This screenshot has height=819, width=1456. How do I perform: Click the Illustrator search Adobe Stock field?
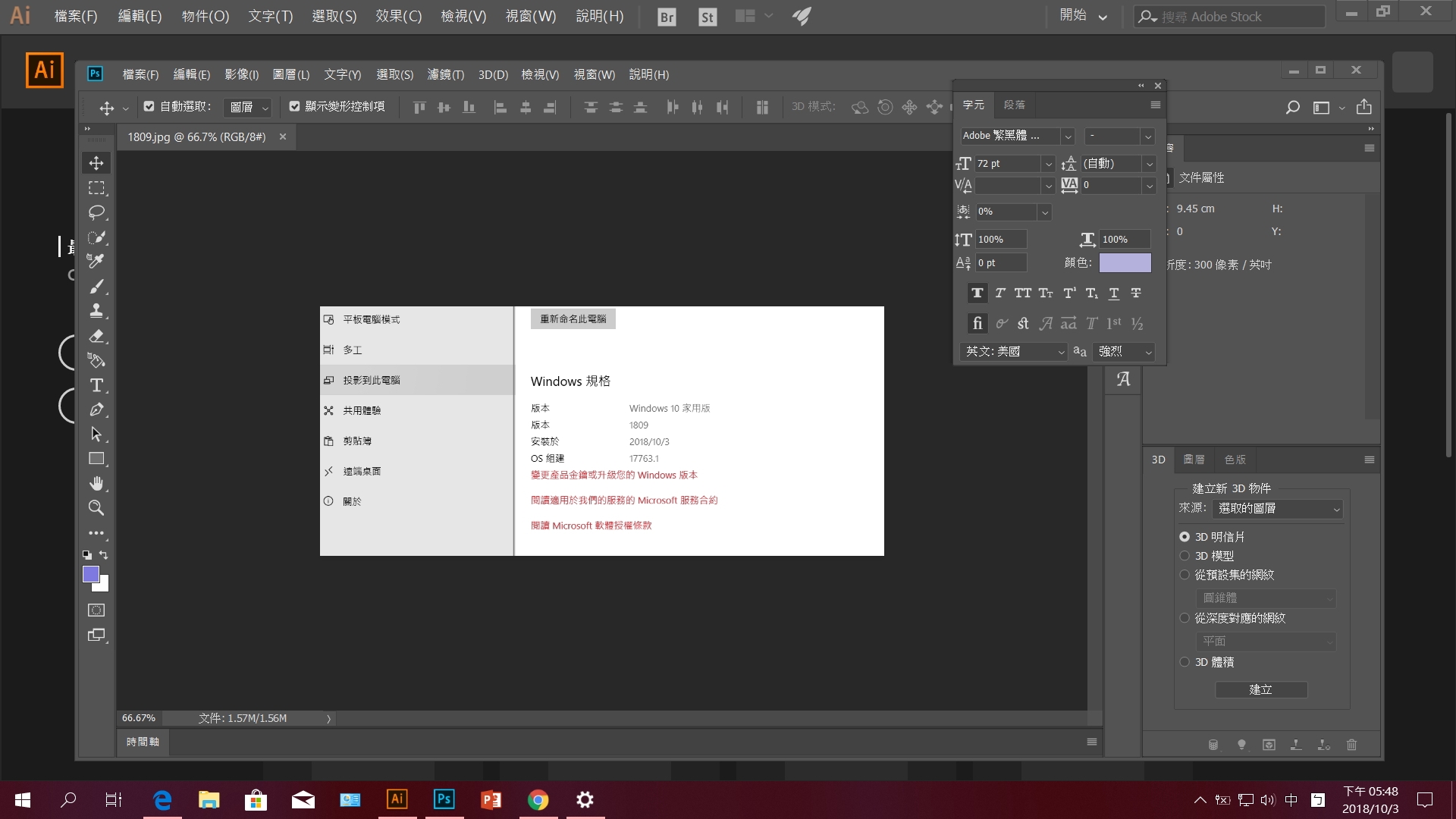tap(1229, 16)
